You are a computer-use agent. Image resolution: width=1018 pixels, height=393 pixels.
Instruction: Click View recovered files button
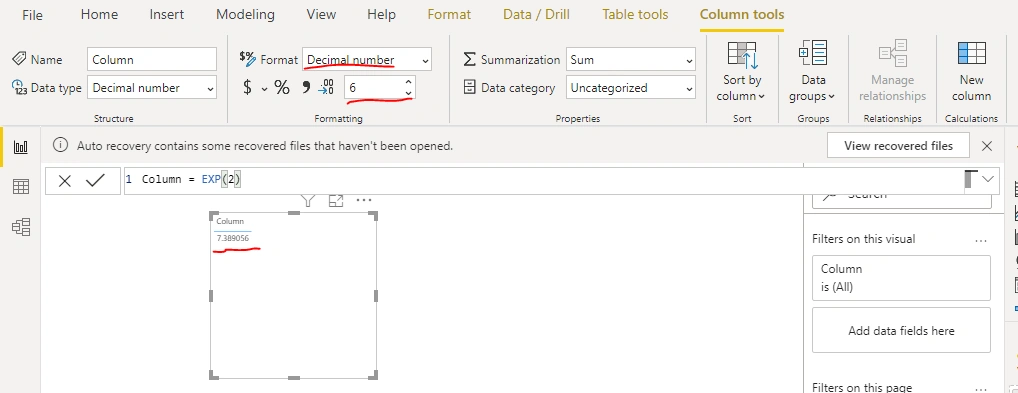[x=898, y=146]
